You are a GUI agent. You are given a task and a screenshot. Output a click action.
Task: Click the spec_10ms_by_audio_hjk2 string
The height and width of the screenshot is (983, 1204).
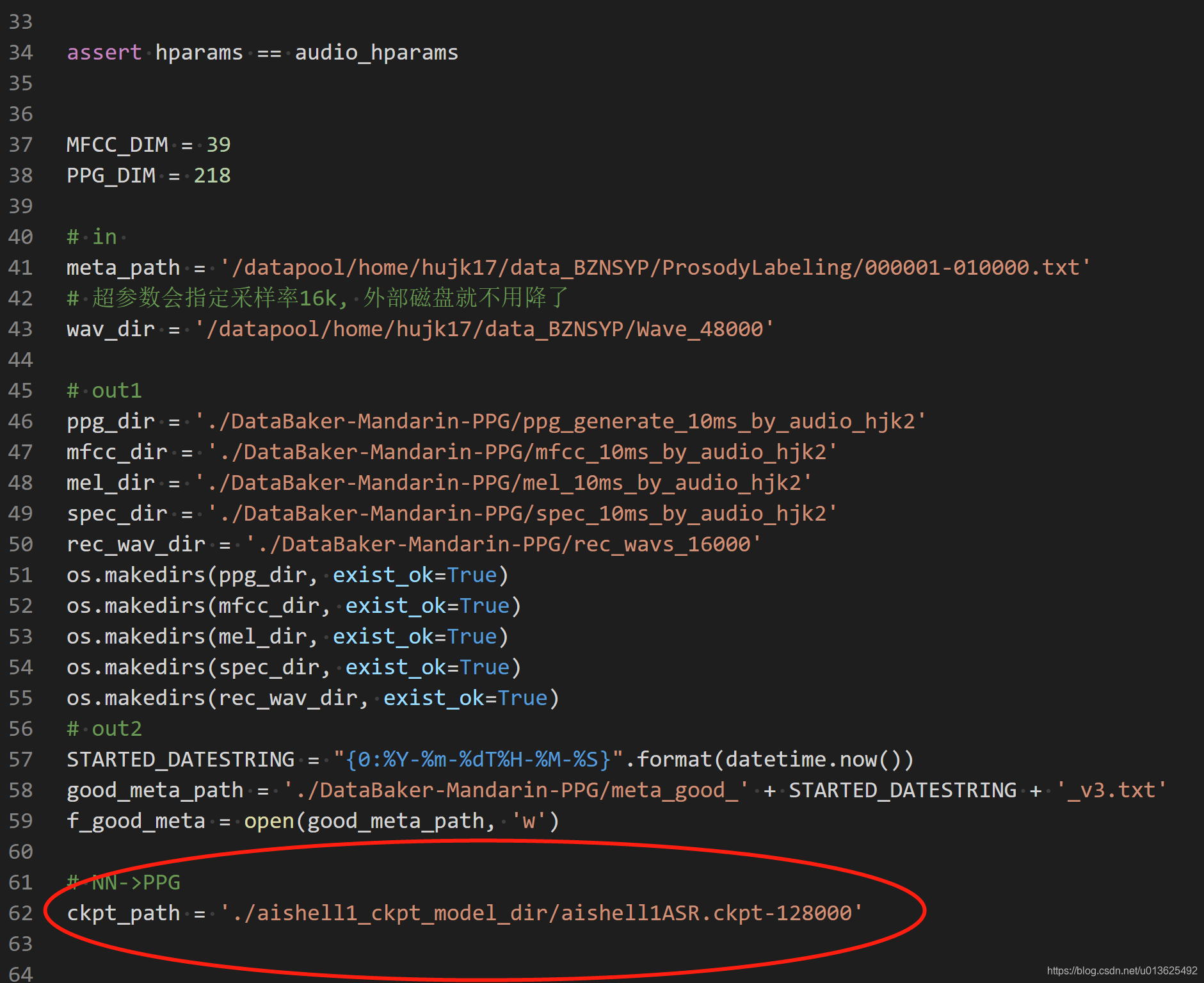522,514
